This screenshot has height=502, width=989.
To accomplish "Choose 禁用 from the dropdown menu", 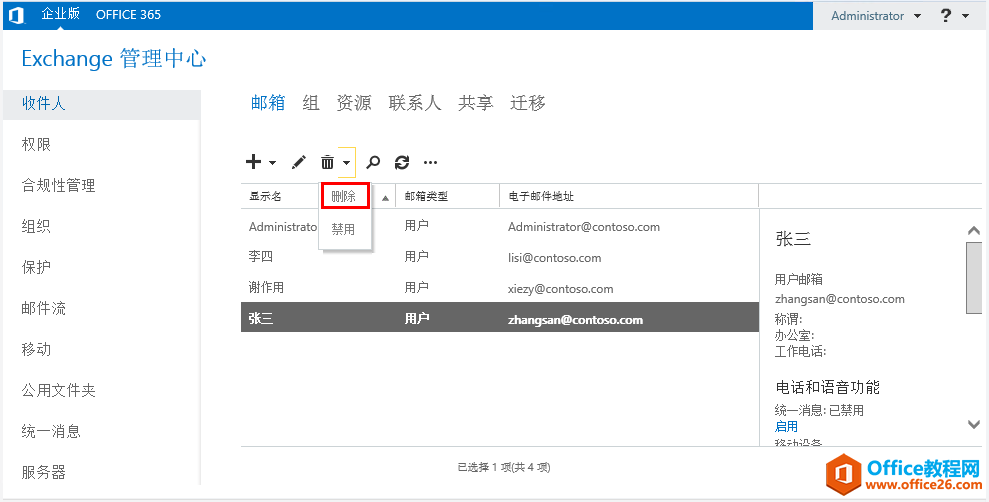I will (x=344, y=229).
